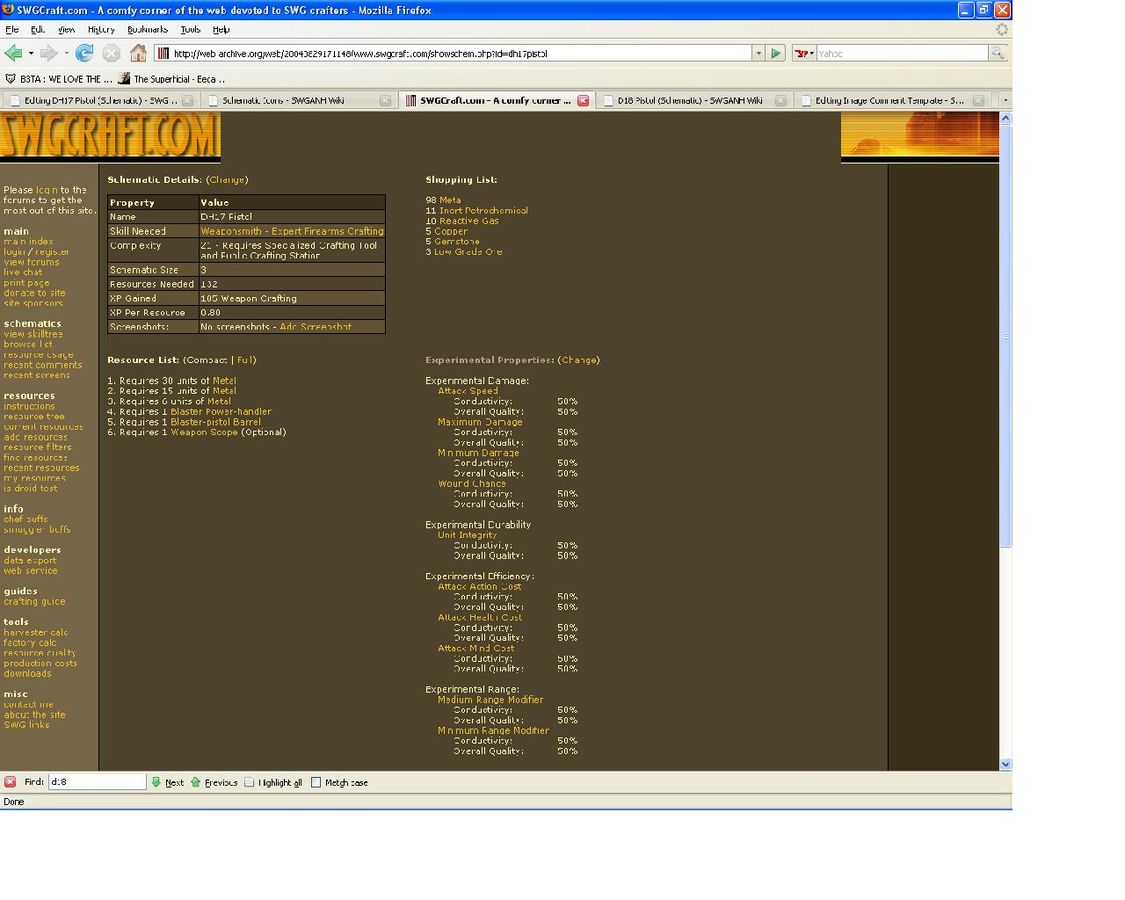Click in the Find text input field

point(96,782)
